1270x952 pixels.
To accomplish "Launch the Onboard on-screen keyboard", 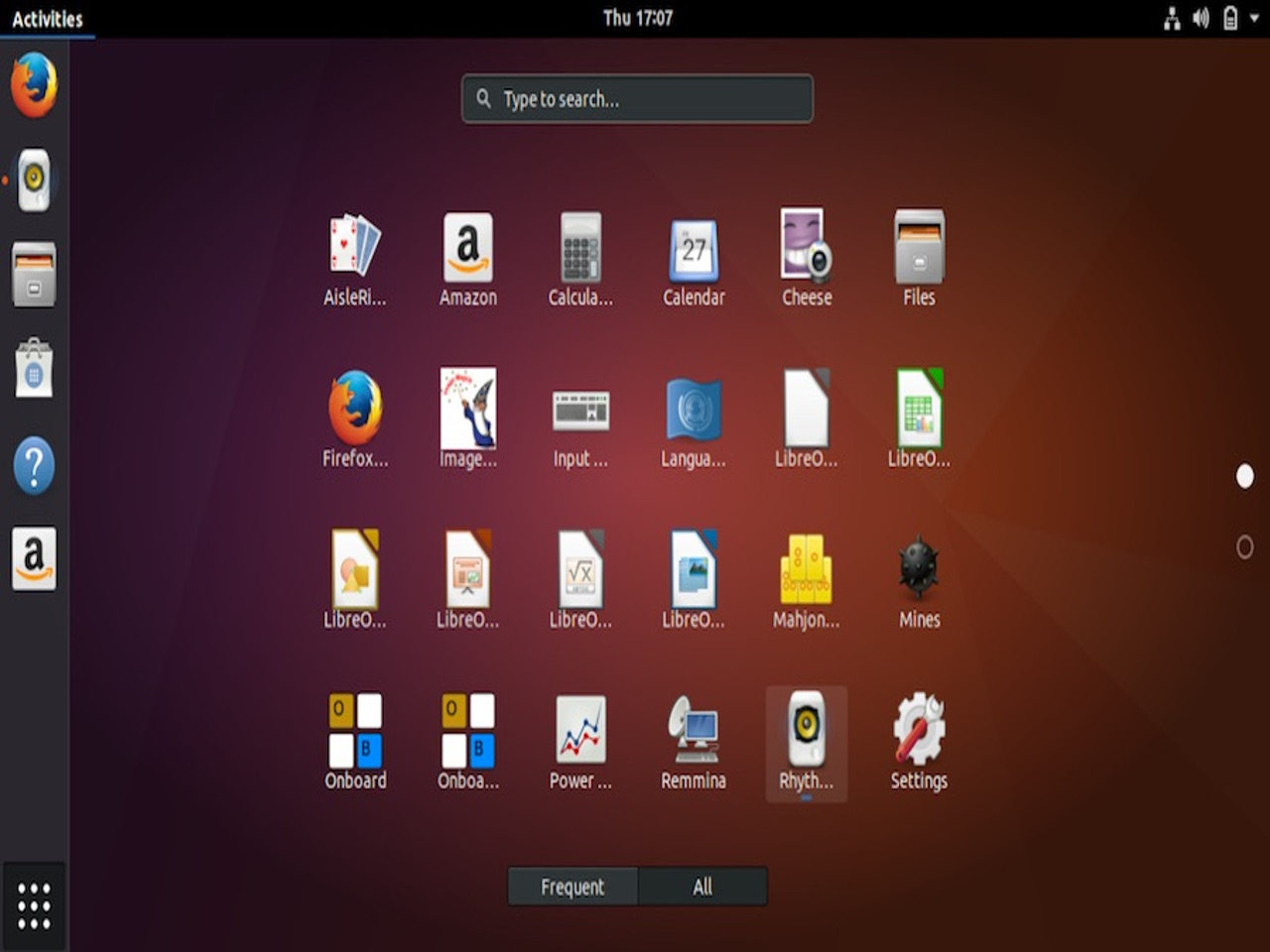I will (x=355, y=729).
